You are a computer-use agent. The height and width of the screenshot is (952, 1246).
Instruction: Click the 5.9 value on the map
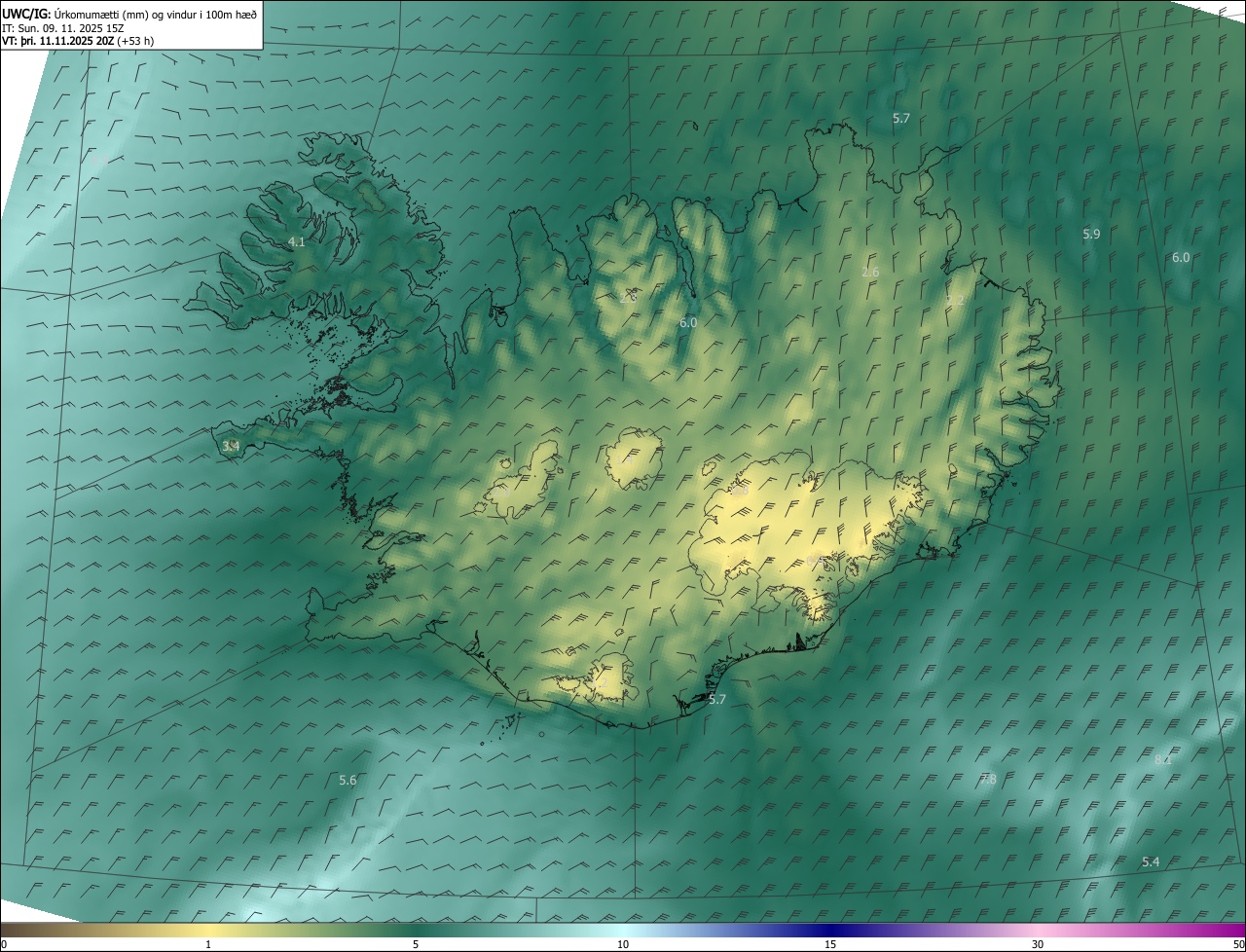[x=1091, y=234]
